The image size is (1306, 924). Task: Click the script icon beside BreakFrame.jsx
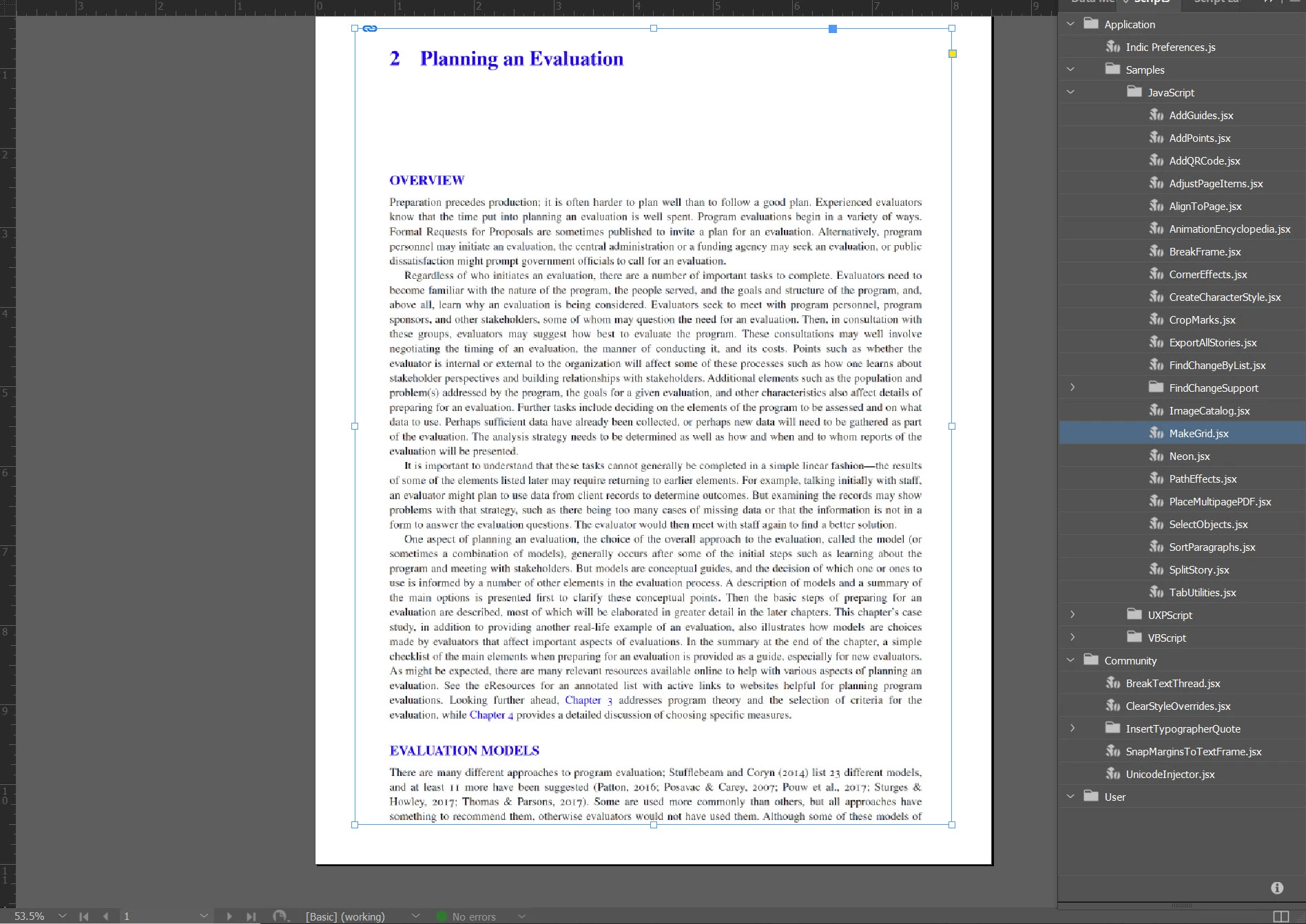coord(1156,251)
